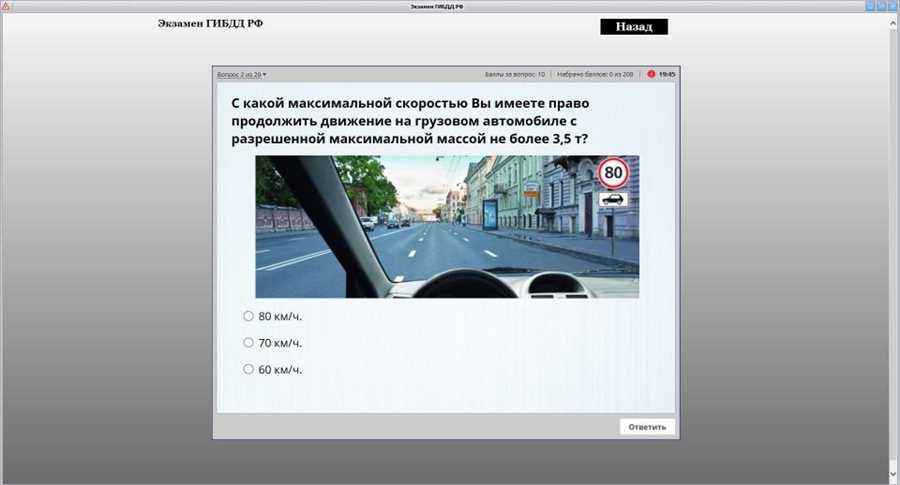Screen dimensions: 900x485
Task: Click the Баллы за вопрос: 10 label
Action: point(515,75)
